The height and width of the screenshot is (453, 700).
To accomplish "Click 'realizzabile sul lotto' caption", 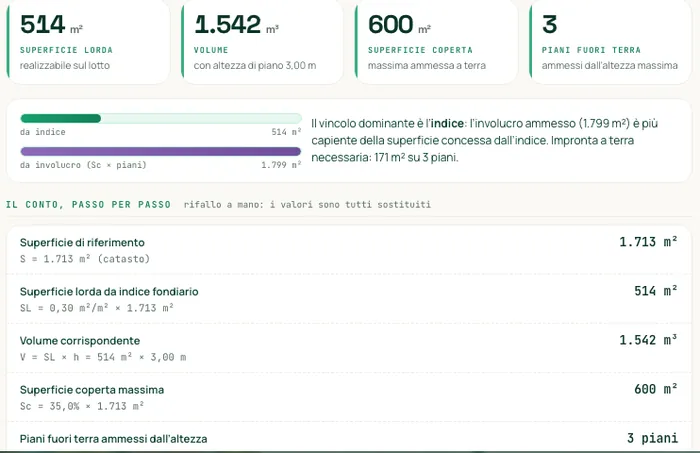I will coord(65,66).
